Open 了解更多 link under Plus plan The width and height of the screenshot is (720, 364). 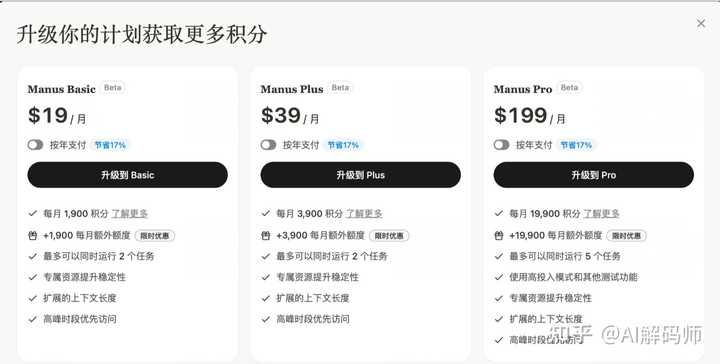coord(364,214)
